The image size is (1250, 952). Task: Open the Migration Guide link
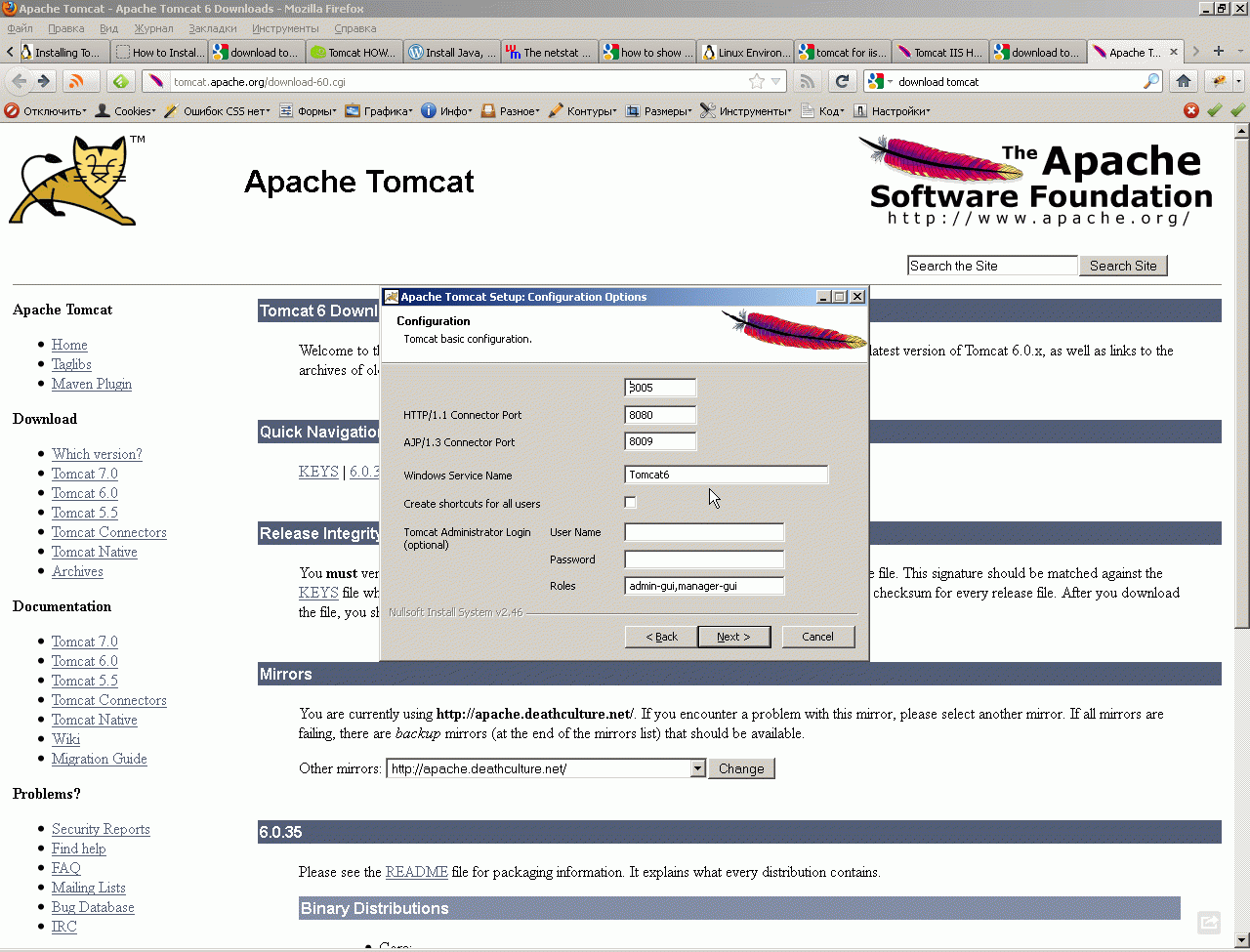point(100,759)
